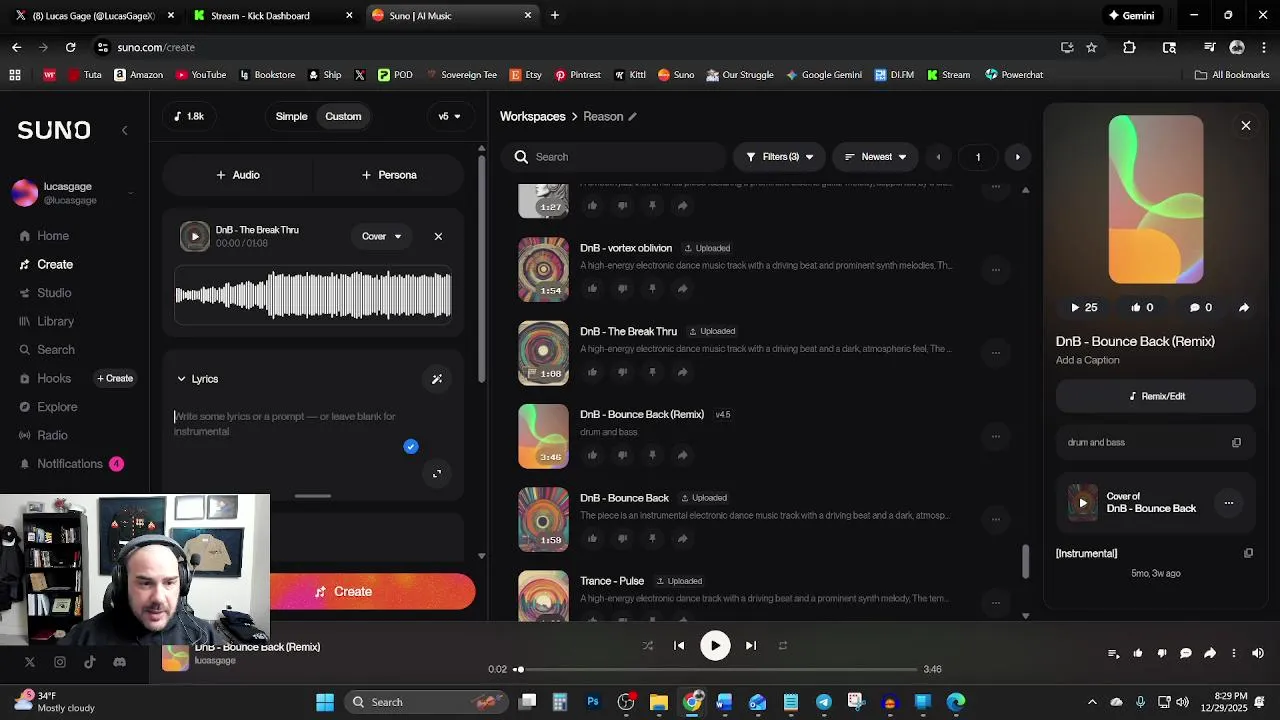This screenshot has width=1280, height=720.
Task: Click the Hooks + Create button
Action: click(115, 379)
